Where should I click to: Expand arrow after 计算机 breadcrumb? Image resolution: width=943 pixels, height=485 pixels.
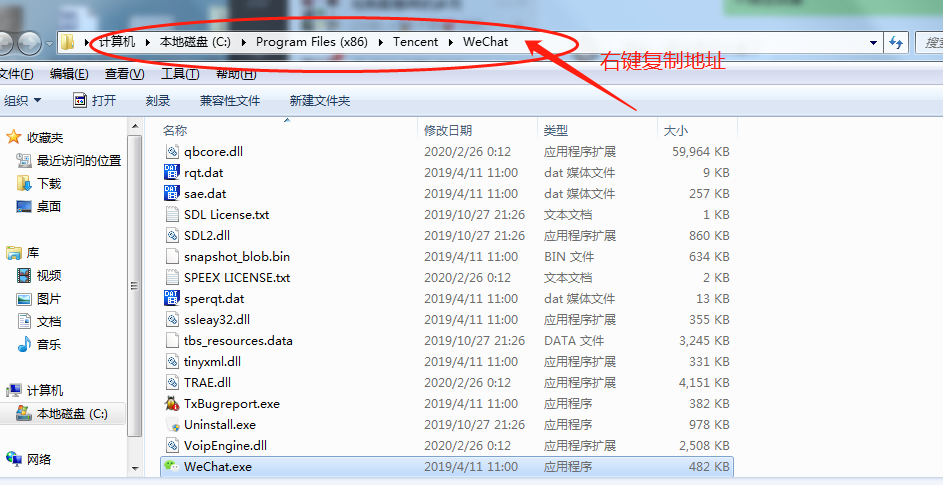pos(148,42)
